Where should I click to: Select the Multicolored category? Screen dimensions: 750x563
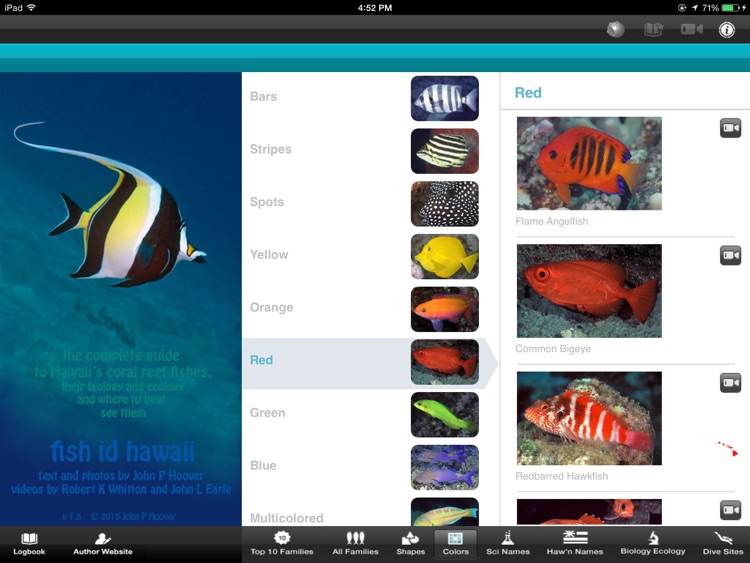tap(371, 512)
